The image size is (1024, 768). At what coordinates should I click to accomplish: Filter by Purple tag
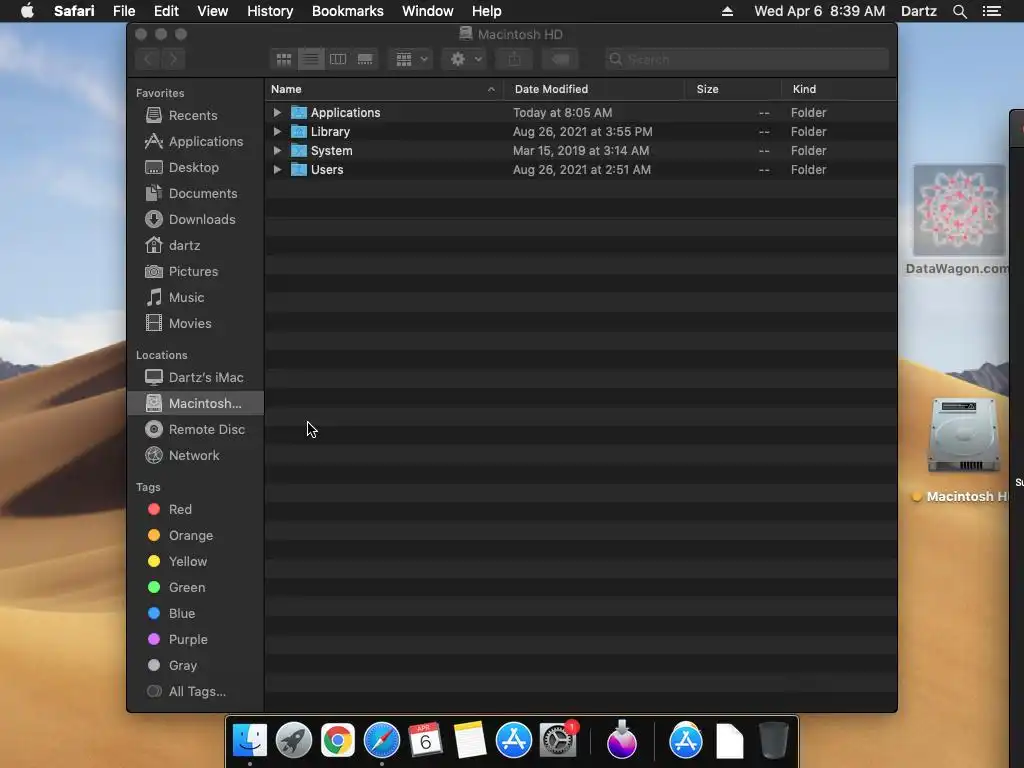[x=196, y=639]
